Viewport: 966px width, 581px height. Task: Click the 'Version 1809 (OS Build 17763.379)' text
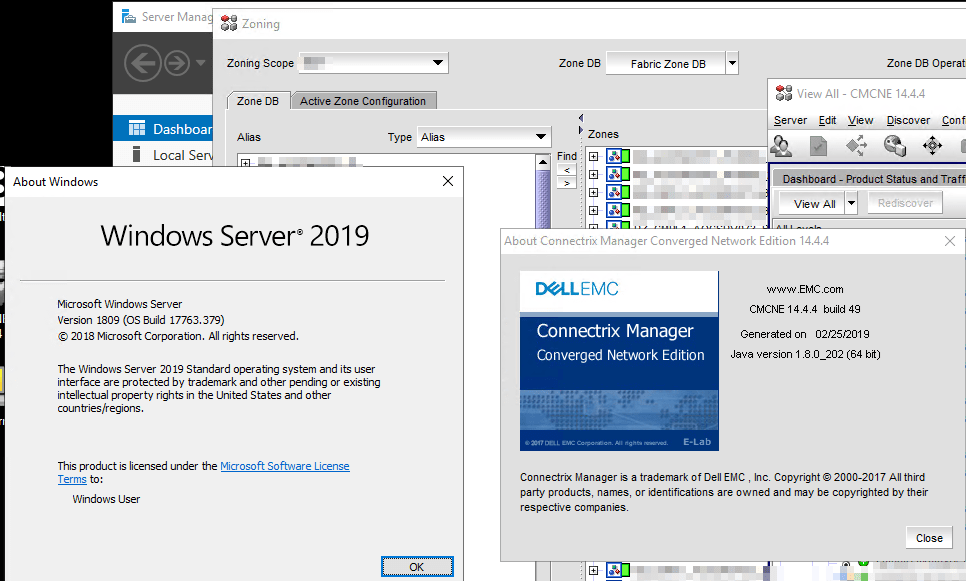tap(140, 320)
